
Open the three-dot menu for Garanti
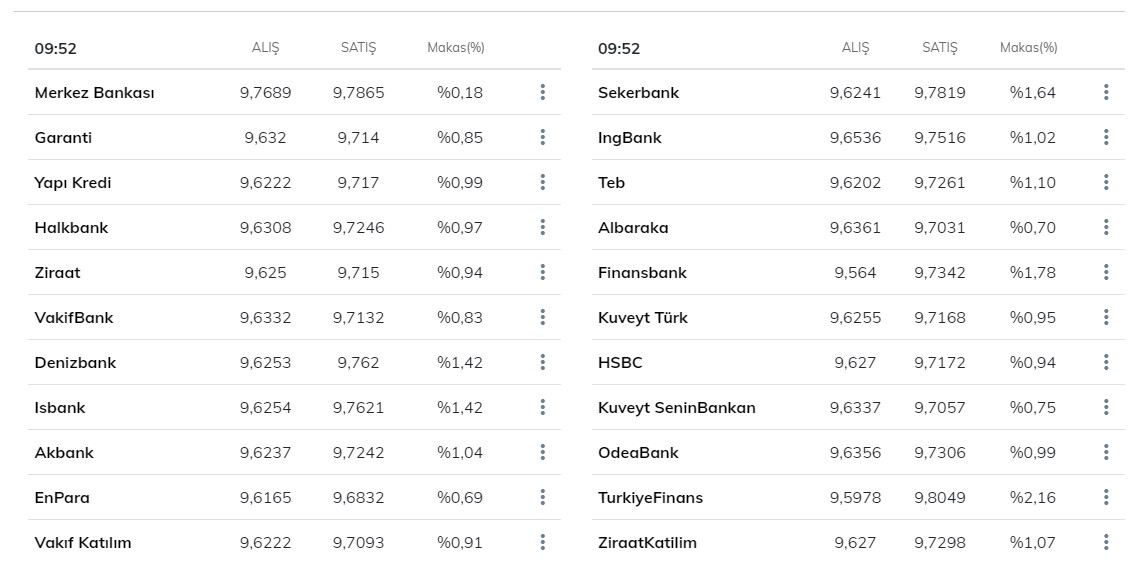coord(542,137)
